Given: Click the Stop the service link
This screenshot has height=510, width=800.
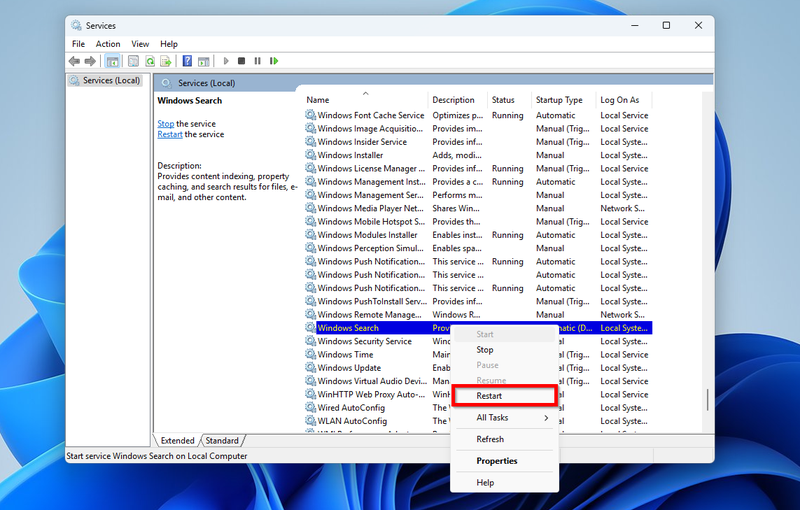Looking at the screenshot, I should [165, 123].
